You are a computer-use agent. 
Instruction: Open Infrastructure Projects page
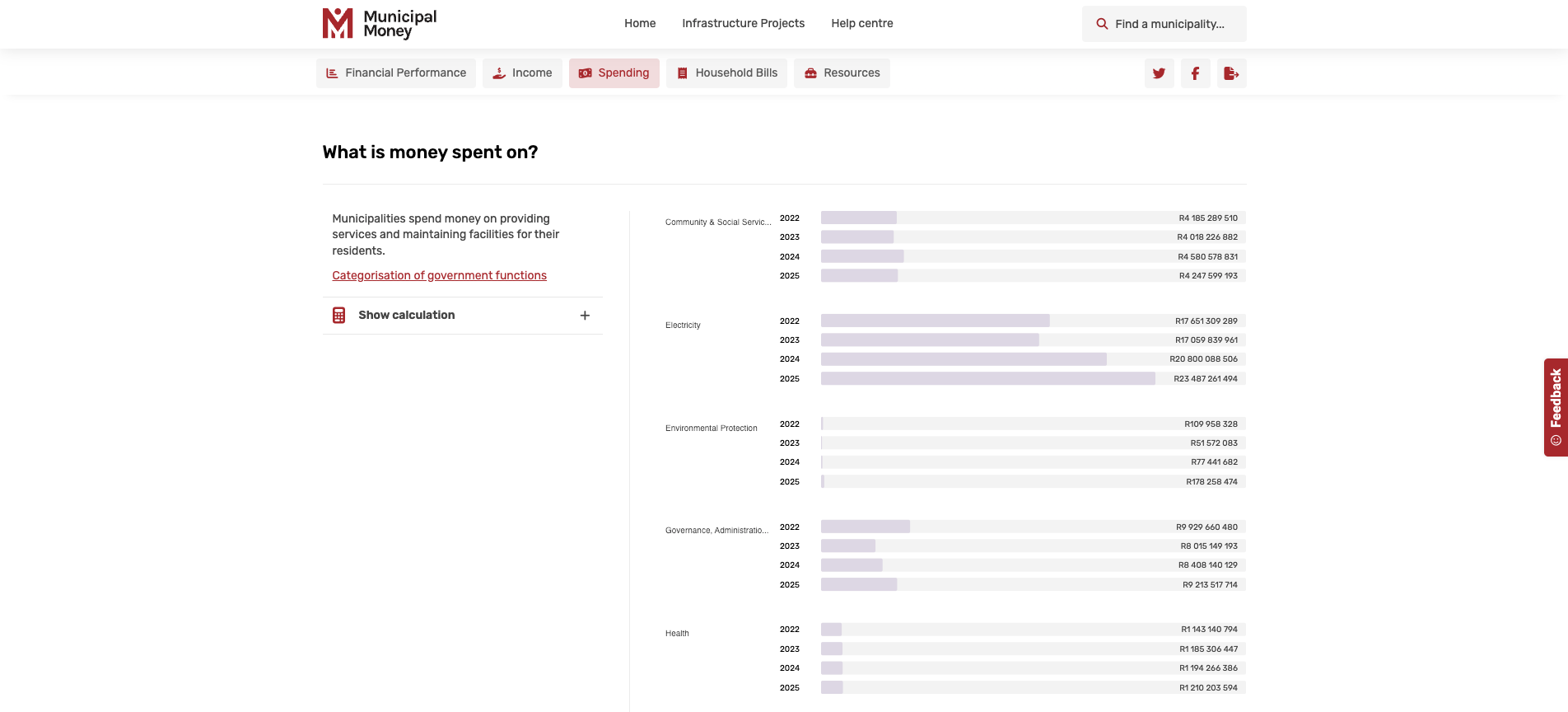tap(743, 23)
